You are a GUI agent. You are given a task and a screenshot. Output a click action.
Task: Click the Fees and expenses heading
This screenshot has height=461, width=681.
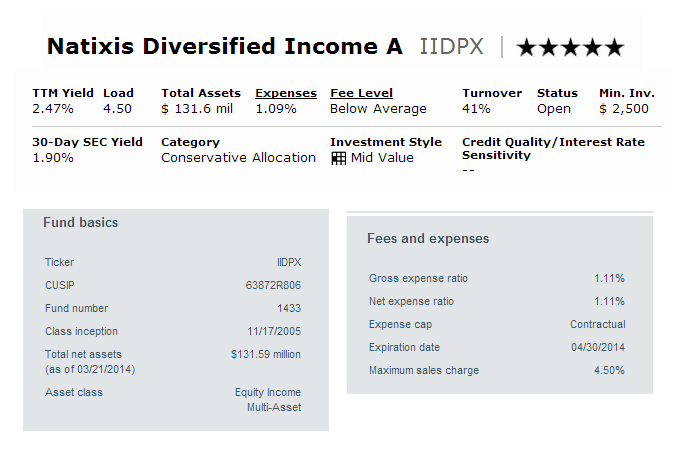point(428,239)
